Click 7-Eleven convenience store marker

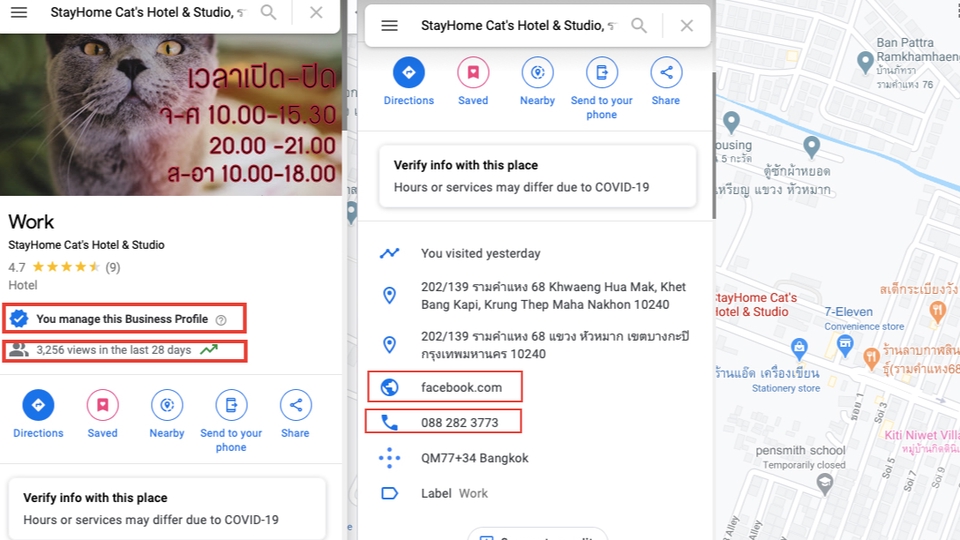tap(845, 345)
